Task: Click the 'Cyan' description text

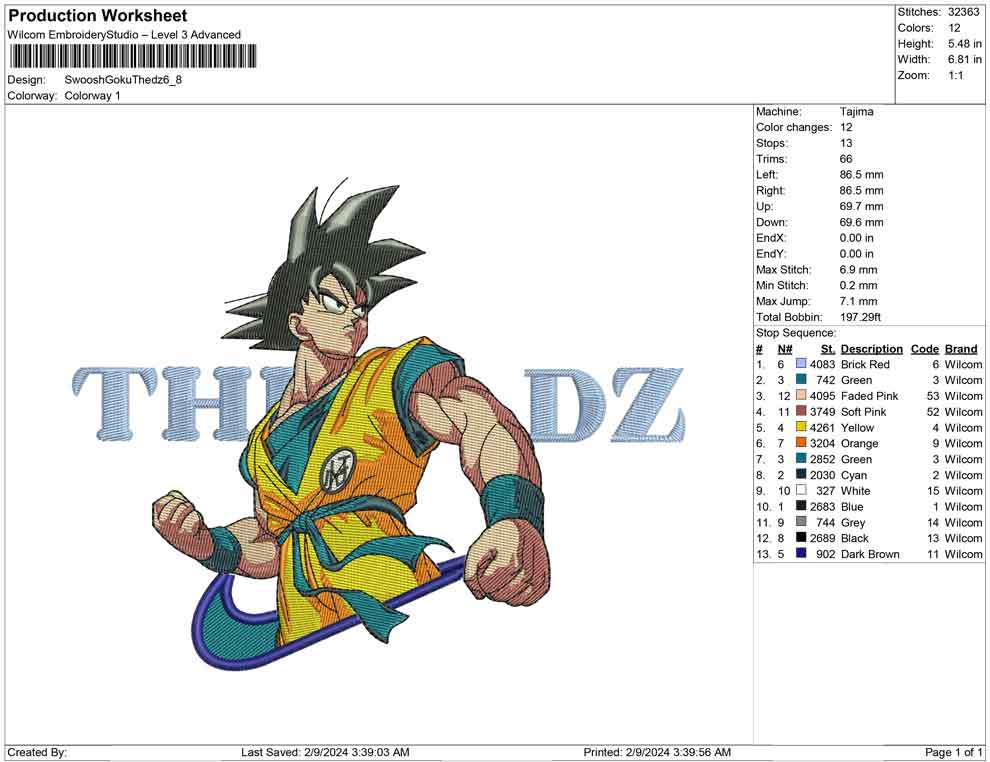Action: pos(854,475)
